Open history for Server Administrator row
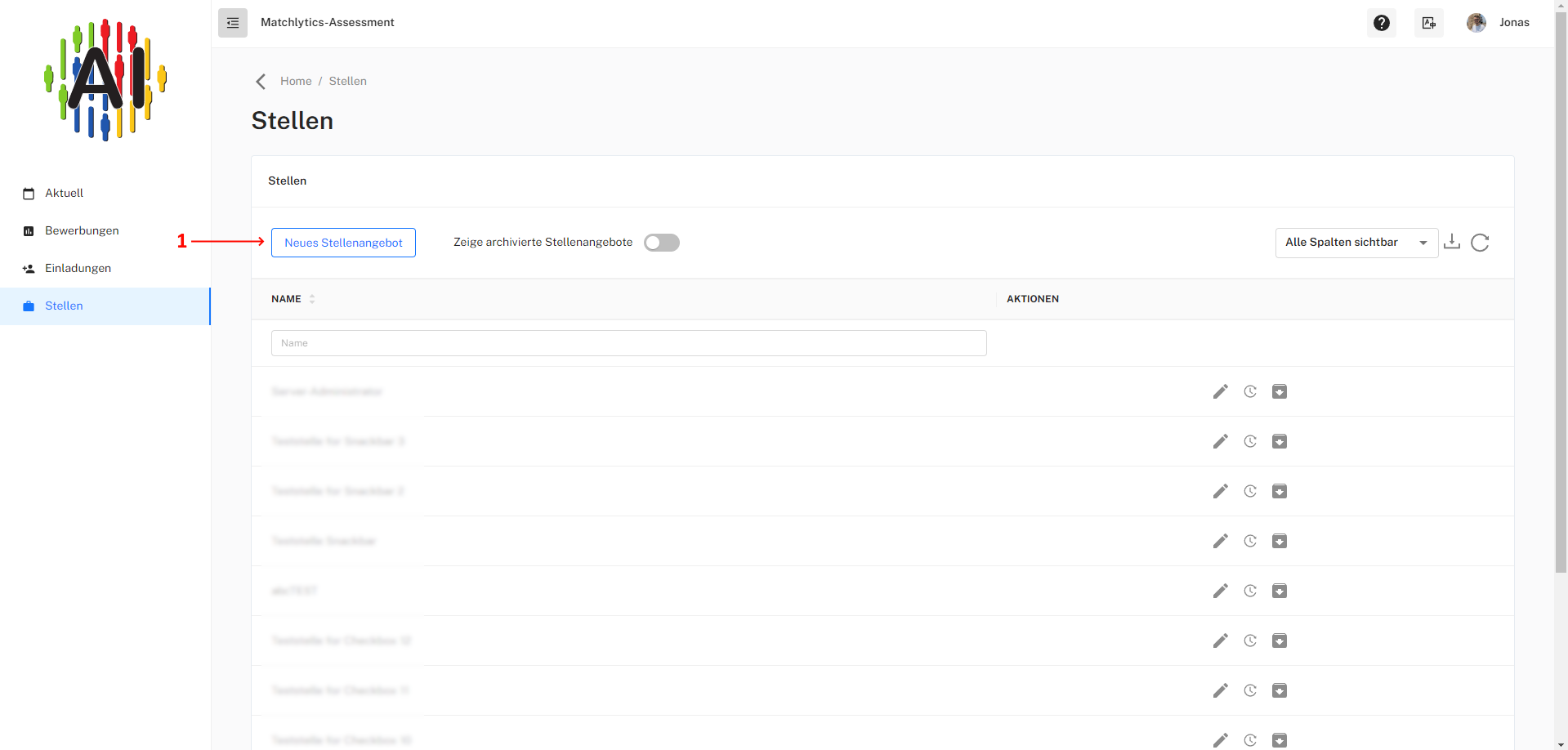 click(x=1250, y=391)
